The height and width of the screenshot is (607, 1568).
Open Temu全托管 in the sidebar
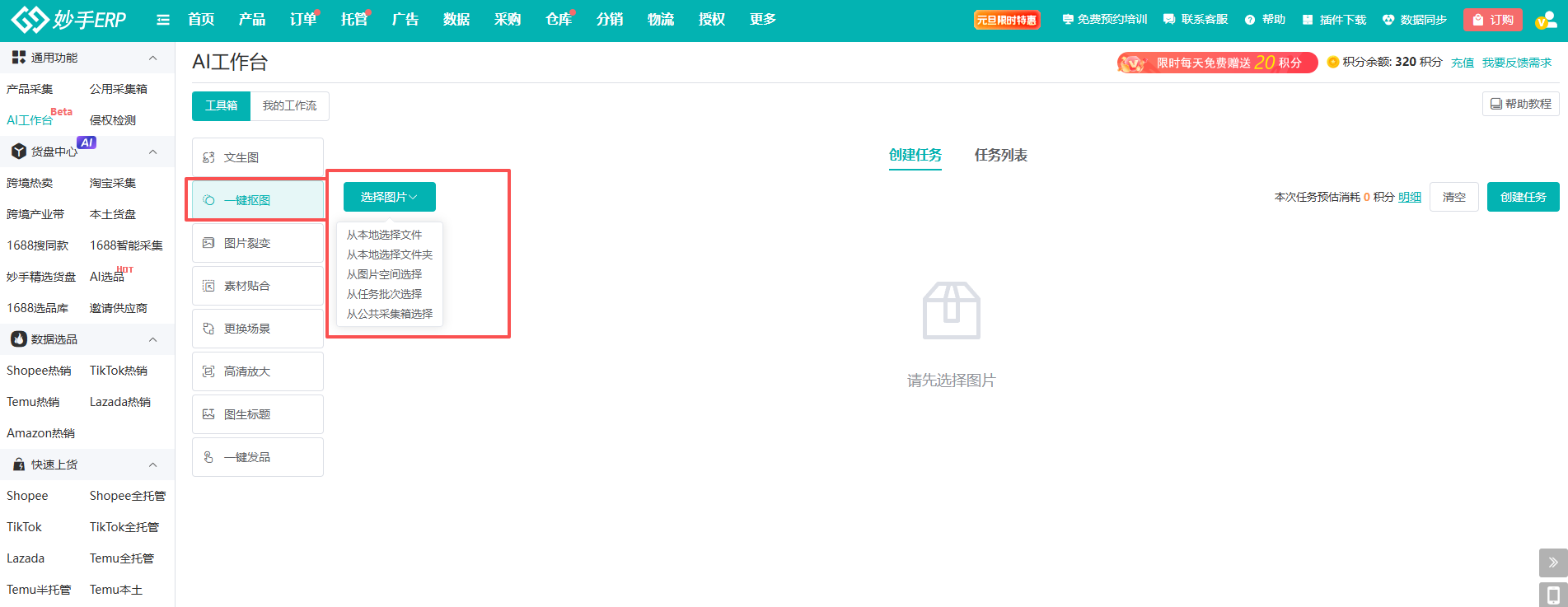[x=122, y=558]
